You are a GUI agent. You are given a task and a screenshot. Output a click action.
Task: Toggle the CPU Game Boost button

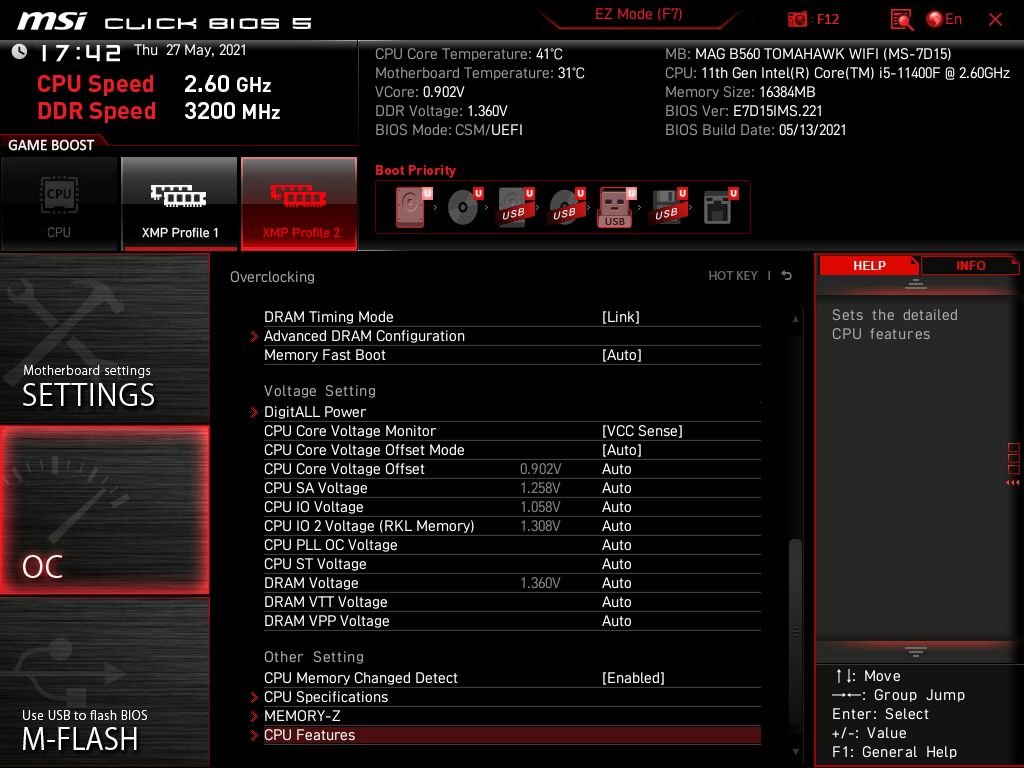tap(59, 204)
